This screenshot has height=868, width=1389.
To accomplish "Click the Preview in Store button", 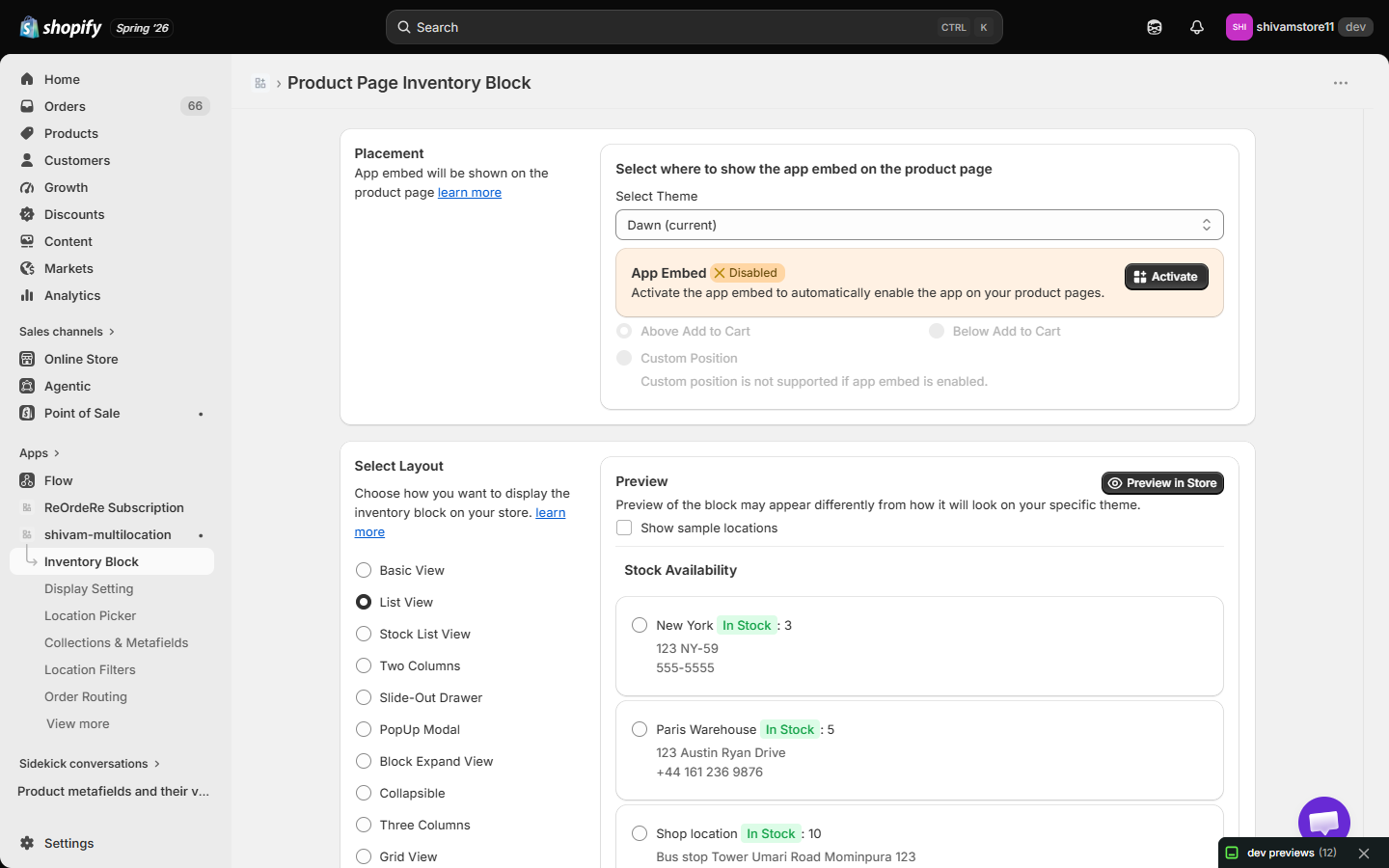I will pyautogui.click(x=1162, y=483).
